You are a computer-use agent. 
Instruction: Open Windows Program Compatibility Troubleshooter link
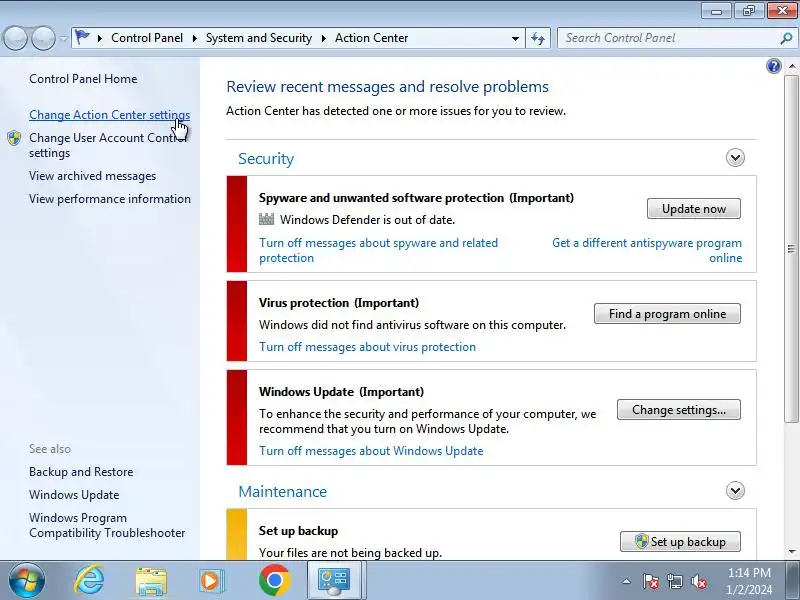[107, 526]
